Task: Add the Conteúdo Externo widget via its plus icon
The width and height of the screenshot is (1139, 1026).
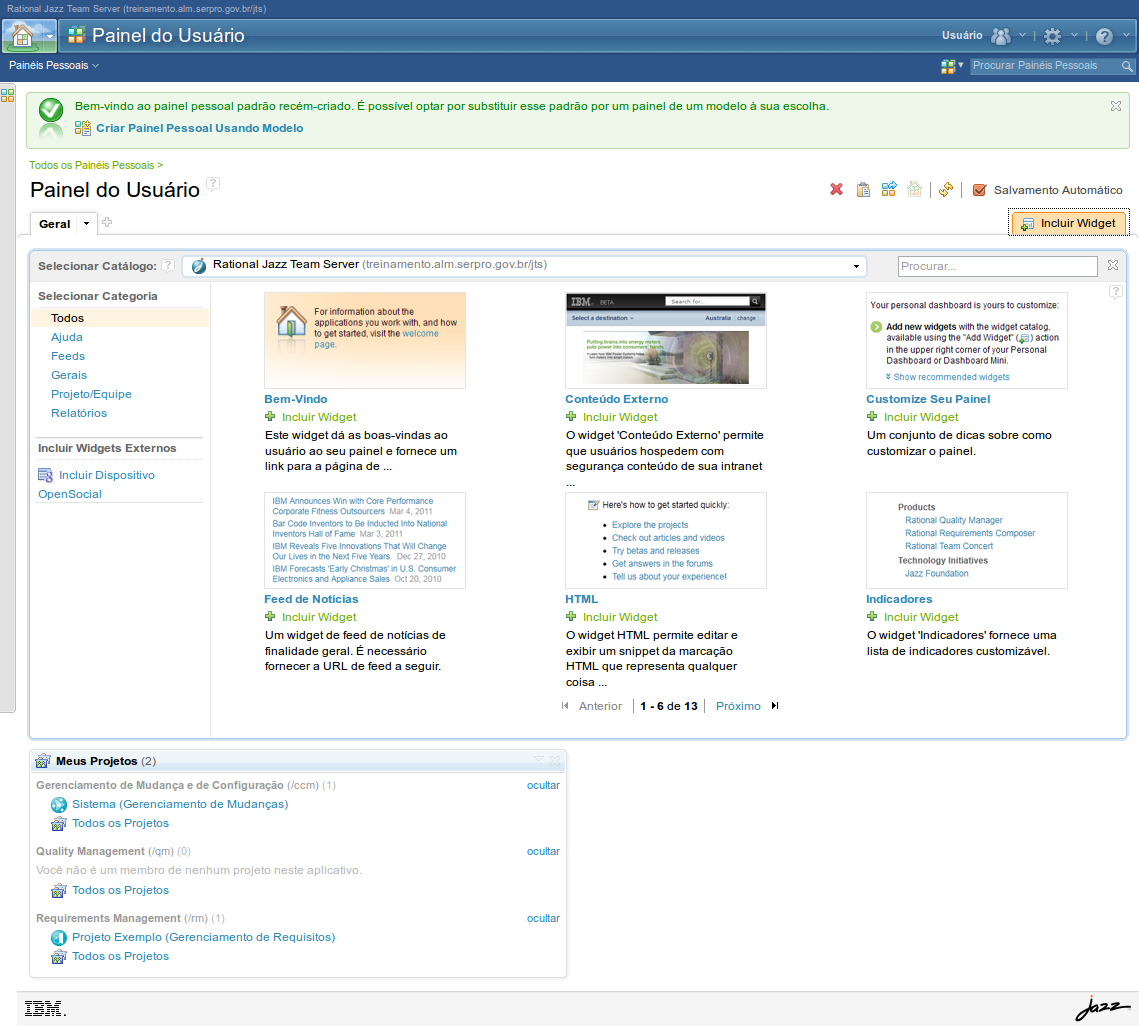Action: pyautogui.click(x=571, y=416)
